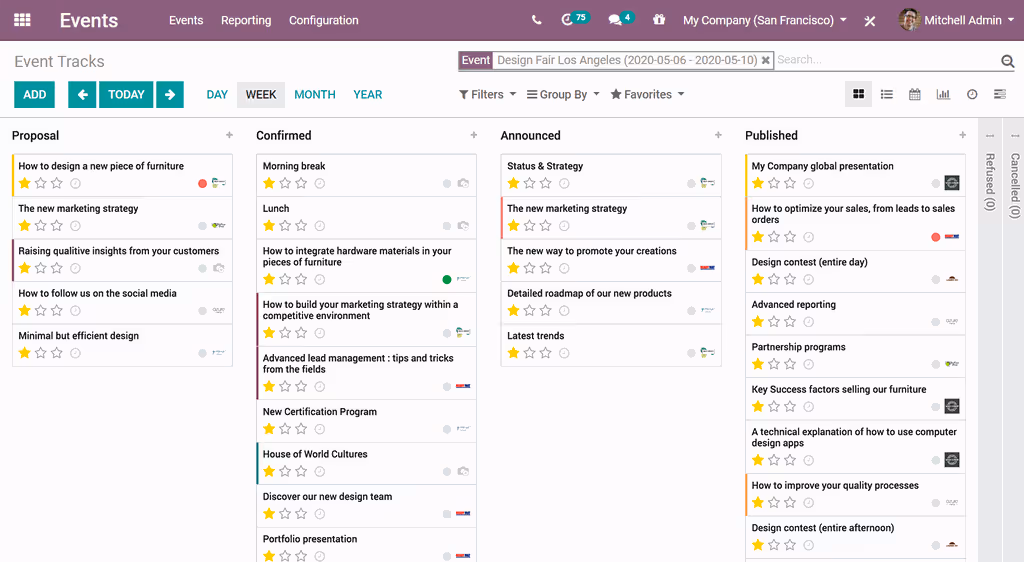
Task: Add a card in Published column
Action: pyautogui.click(x=963, y=135)
